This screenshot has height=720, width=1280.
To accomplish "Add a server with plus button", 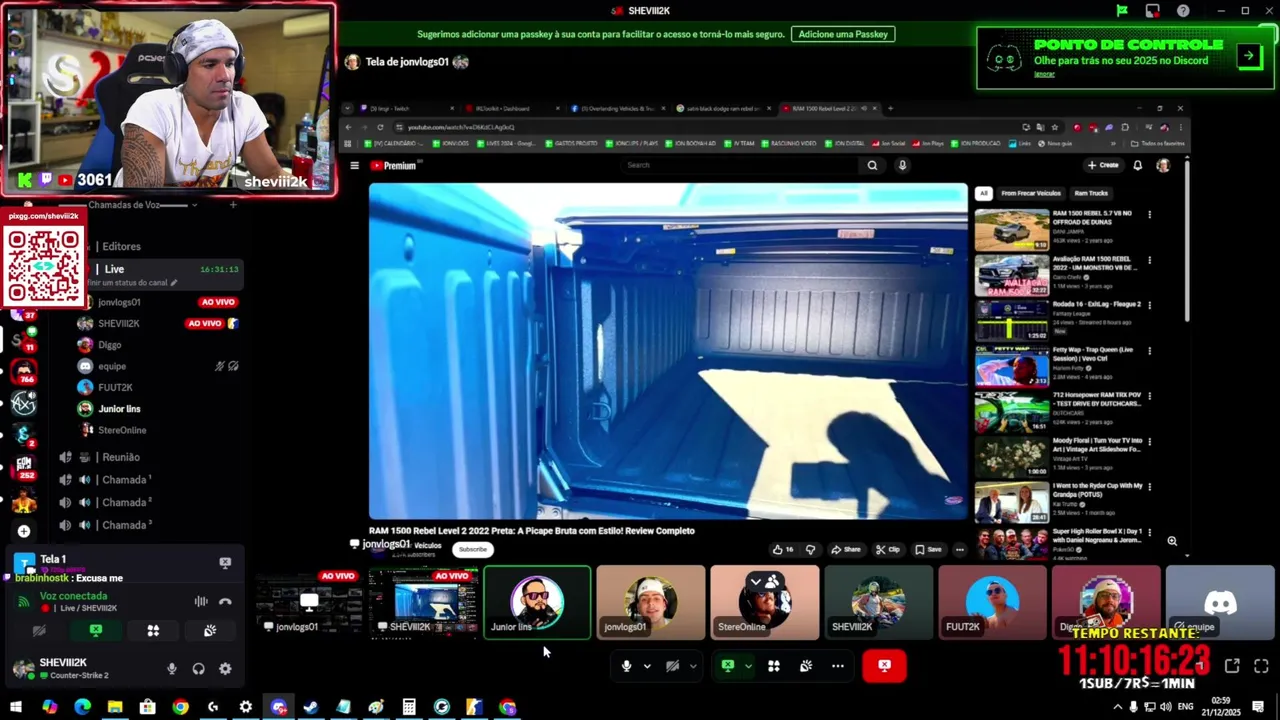I will point(24,531).
